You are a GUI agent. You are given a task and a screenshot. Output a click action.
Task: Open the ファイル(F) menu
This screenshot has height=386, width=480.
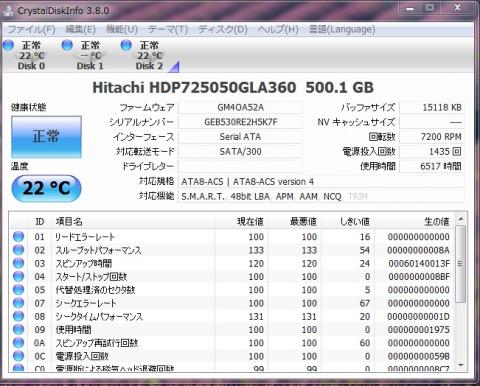coord(31,30)
